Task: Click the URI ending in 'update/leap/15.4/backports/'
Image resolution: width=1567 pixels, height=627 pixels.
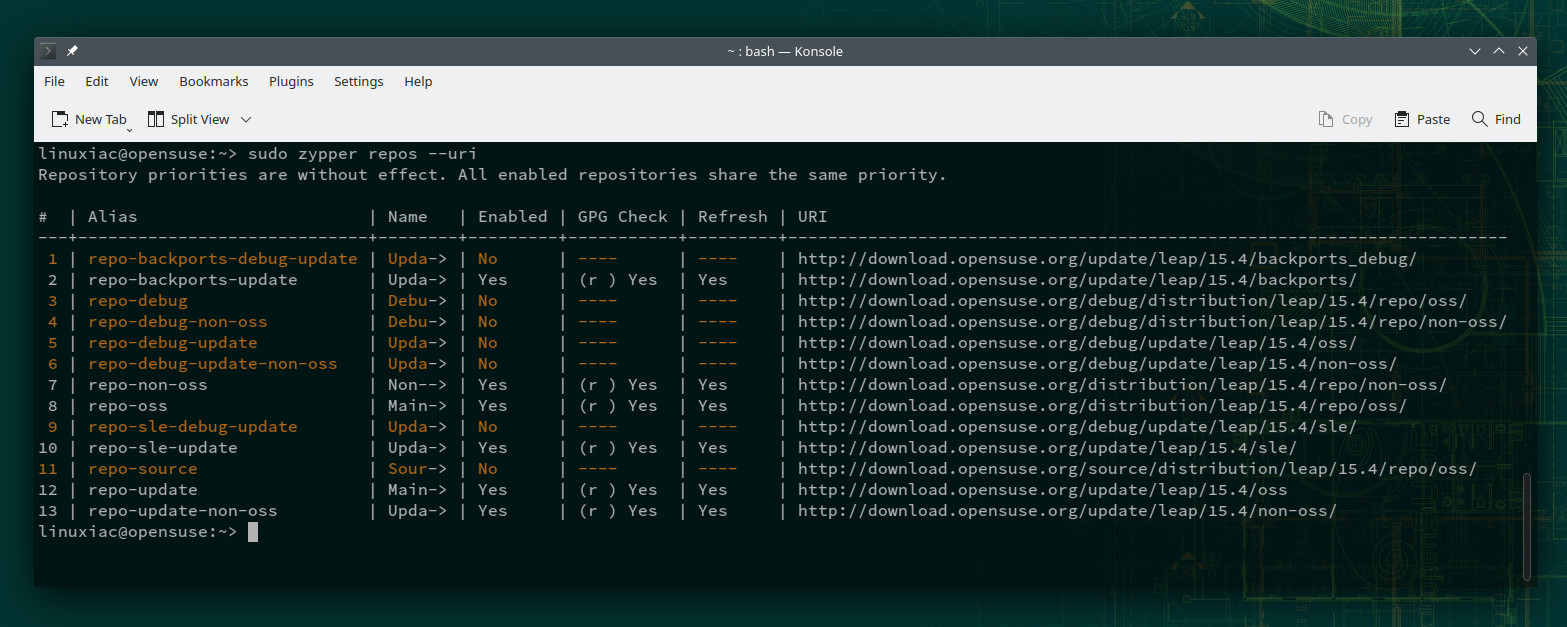Action: tap(1077, 279)
